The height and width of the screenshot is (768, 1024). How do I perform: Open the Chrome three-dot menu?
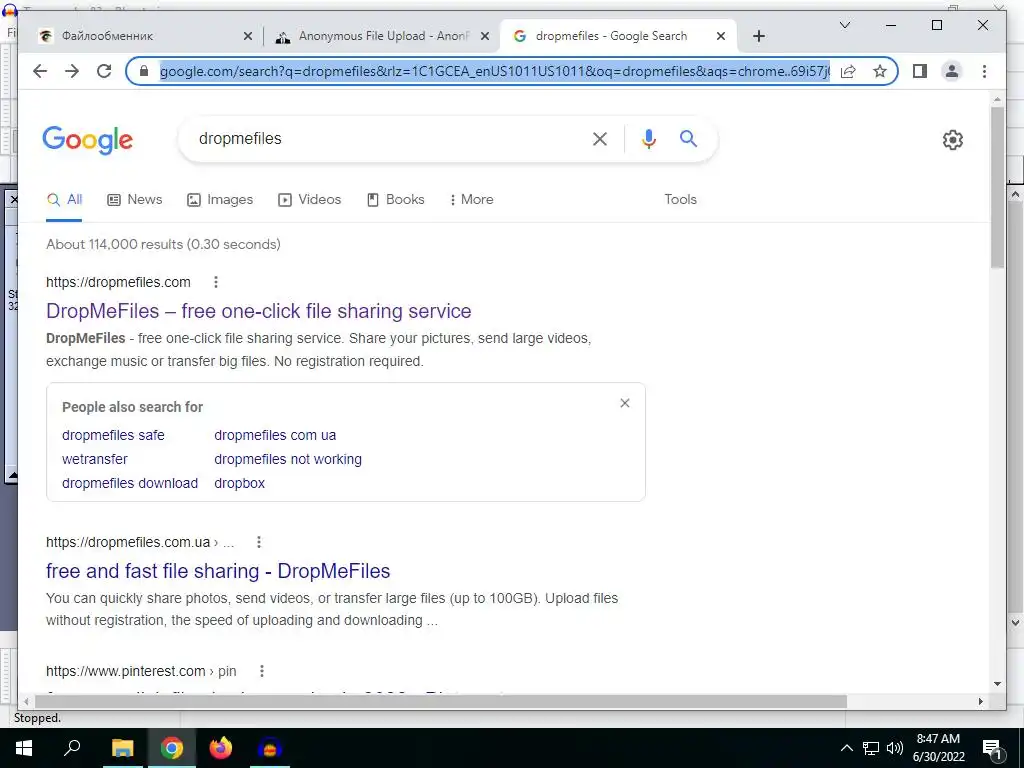984,71
